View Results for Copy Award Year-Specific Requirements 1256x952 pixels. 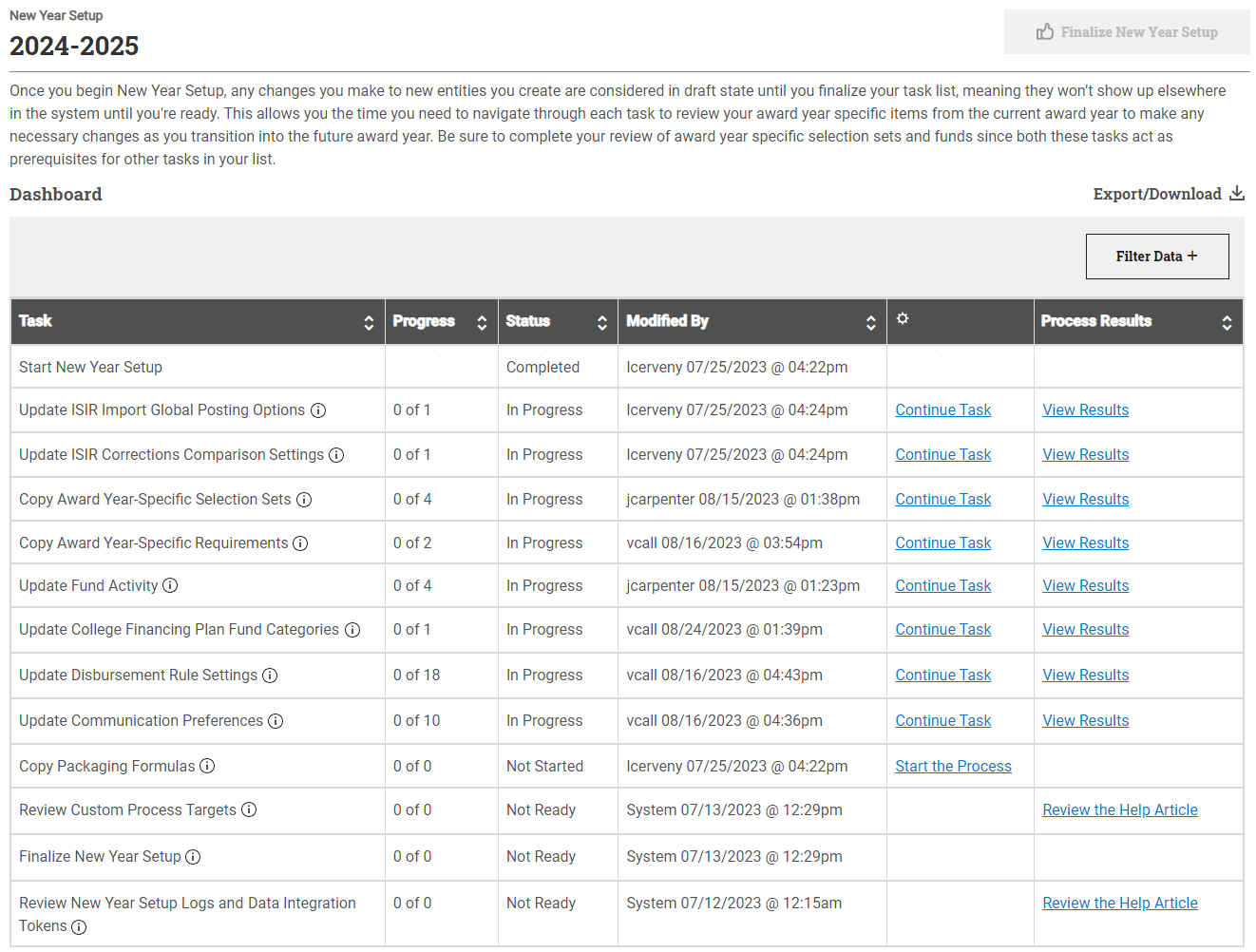(x=1085, y=543)
